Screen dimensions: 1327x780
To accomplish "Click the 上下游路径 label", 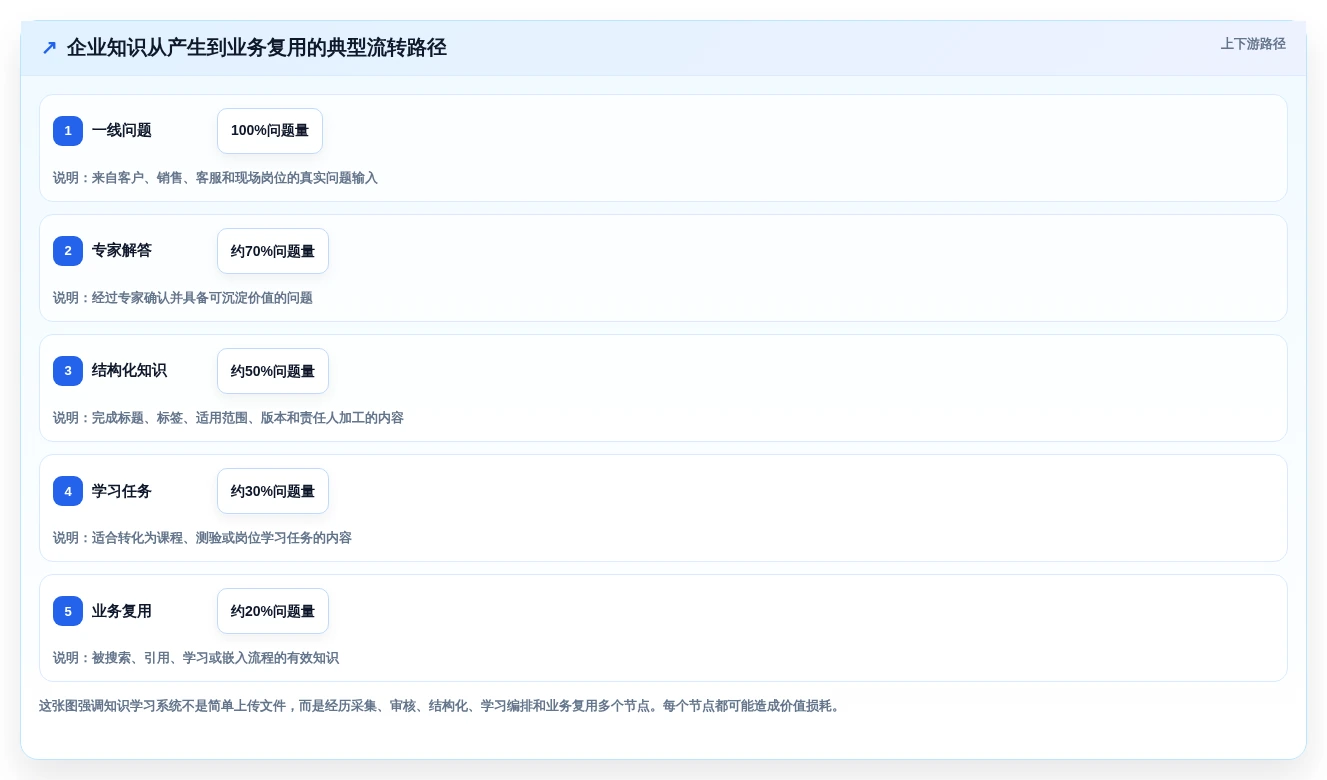I will 1253,44.
